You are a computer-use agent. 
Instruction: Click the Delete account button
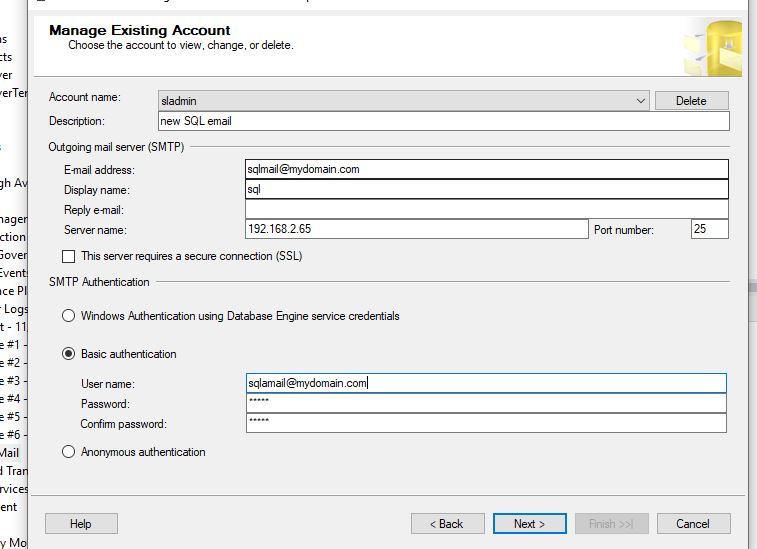coord(691,101)
